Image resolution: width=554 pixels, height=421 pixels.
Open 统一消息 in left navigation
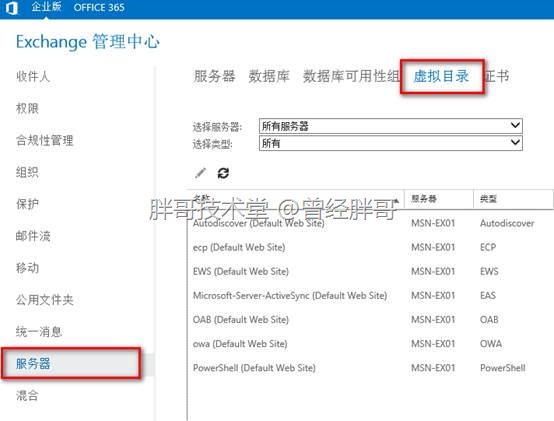(39, 332)
